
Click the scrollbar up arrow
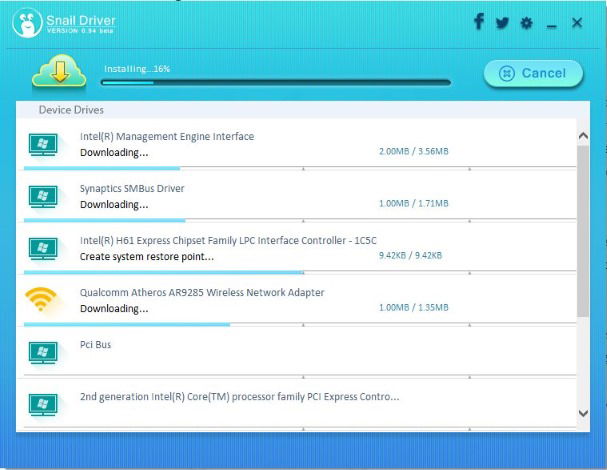pyautogui.click(x=583, y=136)
